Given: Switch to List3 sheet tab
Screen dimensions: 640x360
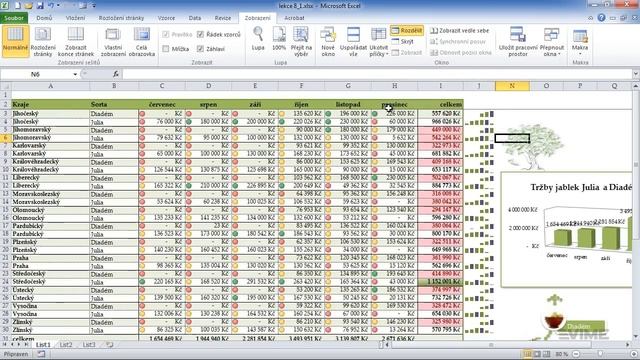Looking at the screenshot, I should point(89,345).
